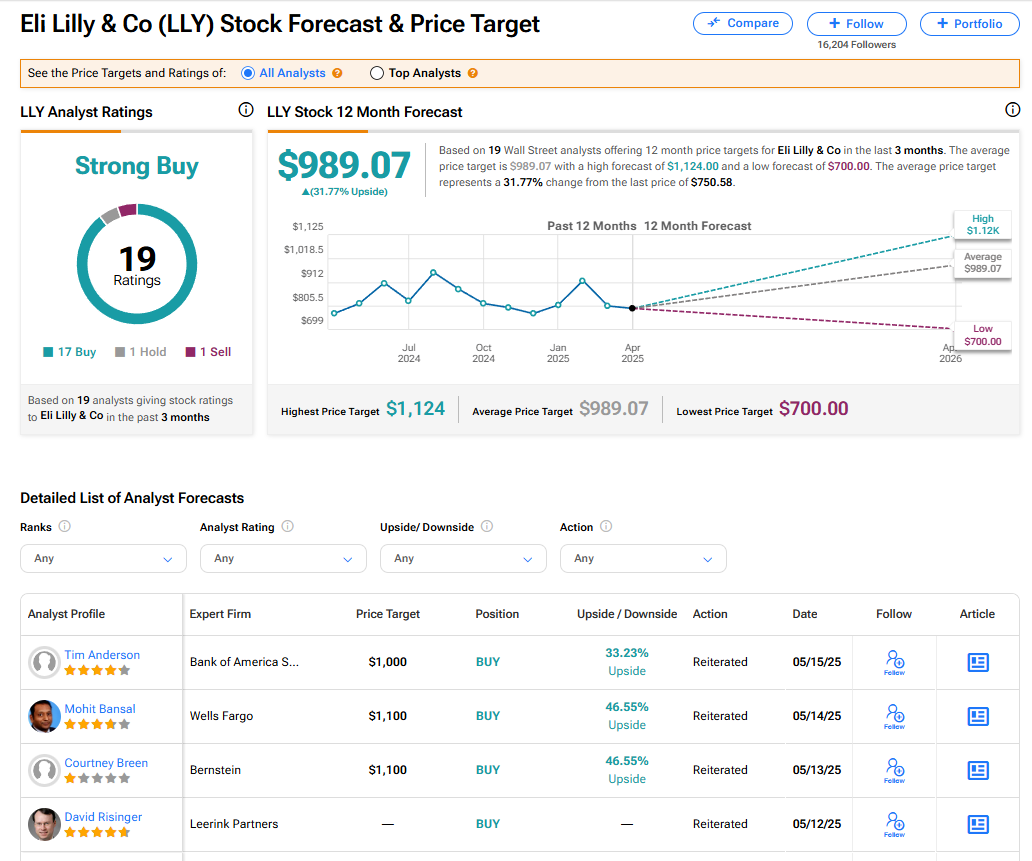Screen dimensions: 1032x861
Task: Click Mohit Bansal's profile photo
Action: (x=44, y=716)
